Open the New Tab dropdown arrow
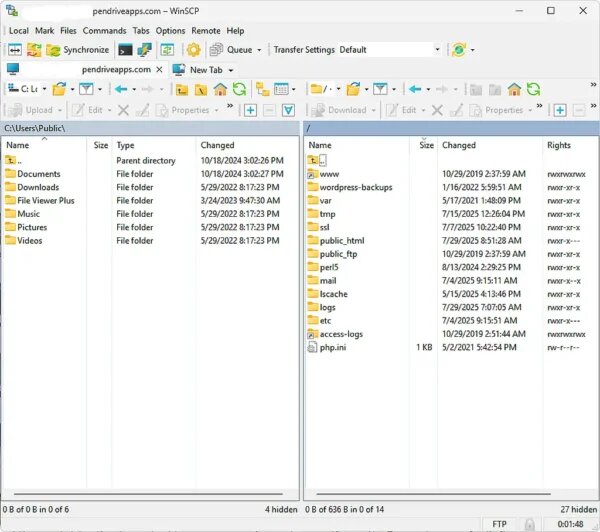Viewport: 600px width, 532px height. tap(231, 70)
